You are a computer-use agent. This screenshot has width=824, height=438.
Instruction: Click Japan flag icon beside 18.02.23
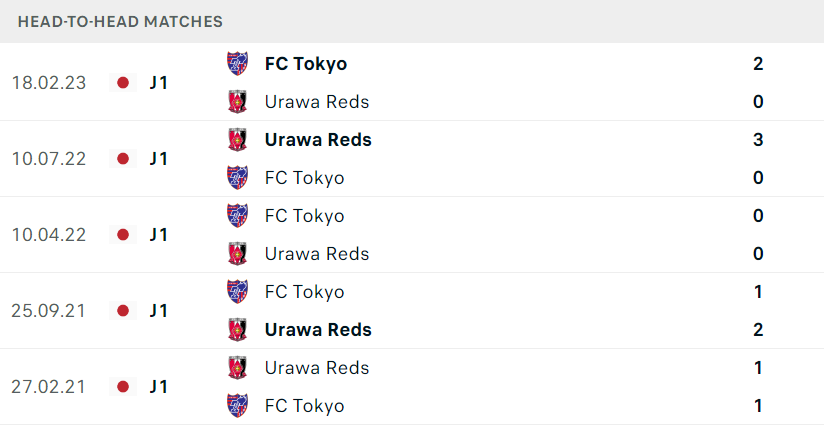coord(123,83)
